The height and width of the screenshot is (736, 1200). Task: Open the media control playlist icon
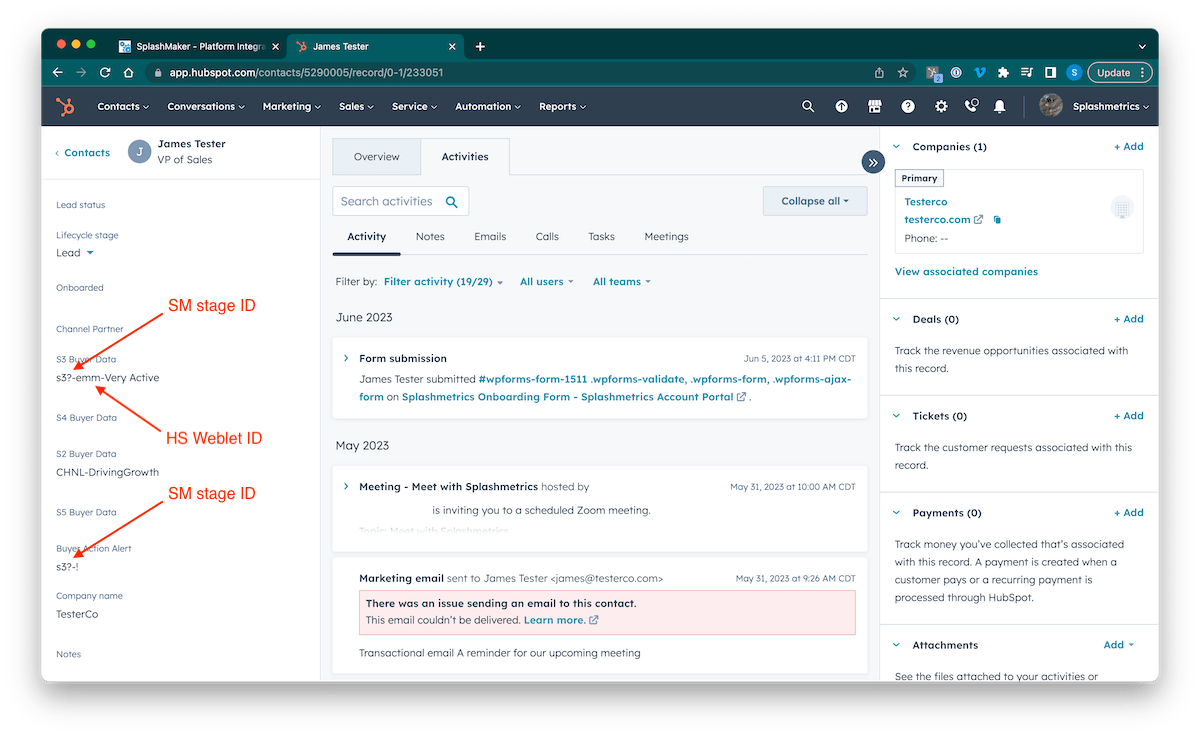[x=1027, y=72]
